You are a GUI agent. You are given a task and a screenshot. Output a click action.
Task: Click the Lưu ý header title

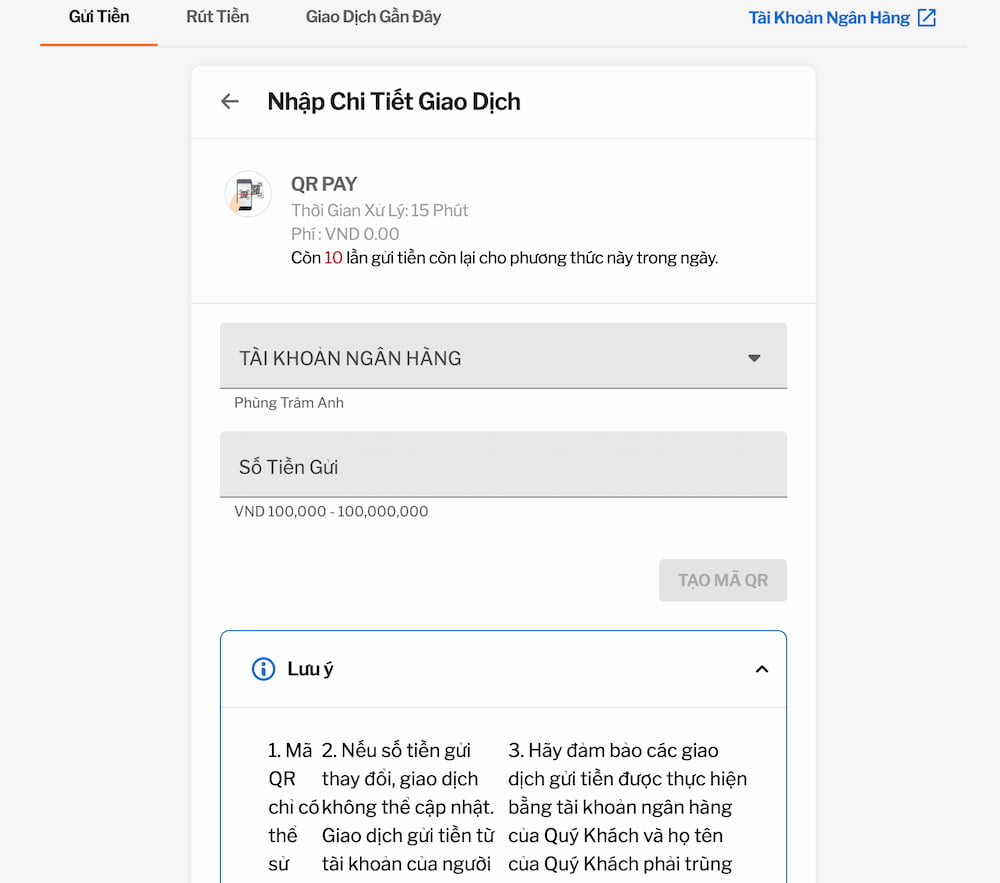click(310, 669)
